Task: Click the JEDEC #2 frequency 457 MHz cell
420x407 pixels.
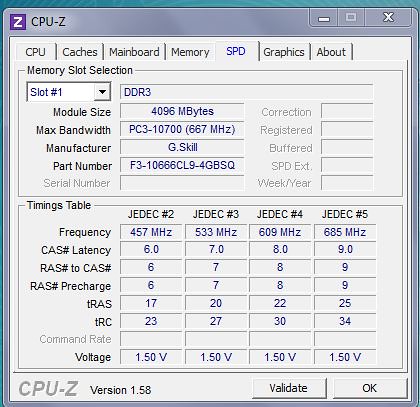Action: tap(151, 232)
